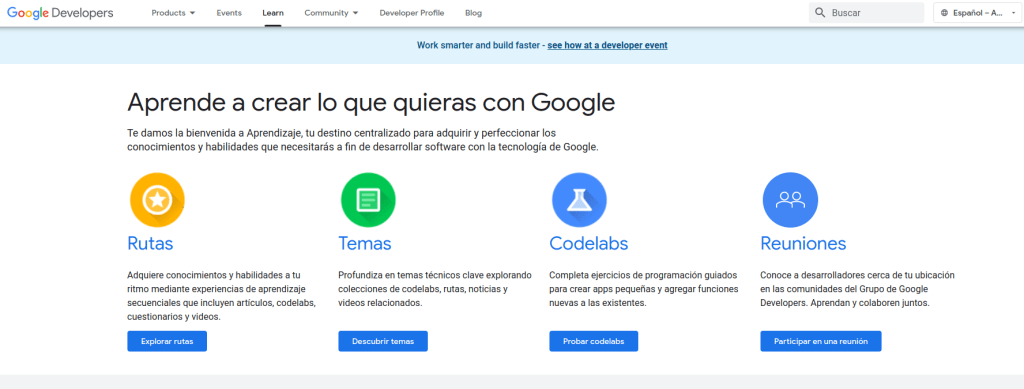
Task: Click the Reuniones description 'Conoce a desarrolladores cerca'
Action: point(857,289)
